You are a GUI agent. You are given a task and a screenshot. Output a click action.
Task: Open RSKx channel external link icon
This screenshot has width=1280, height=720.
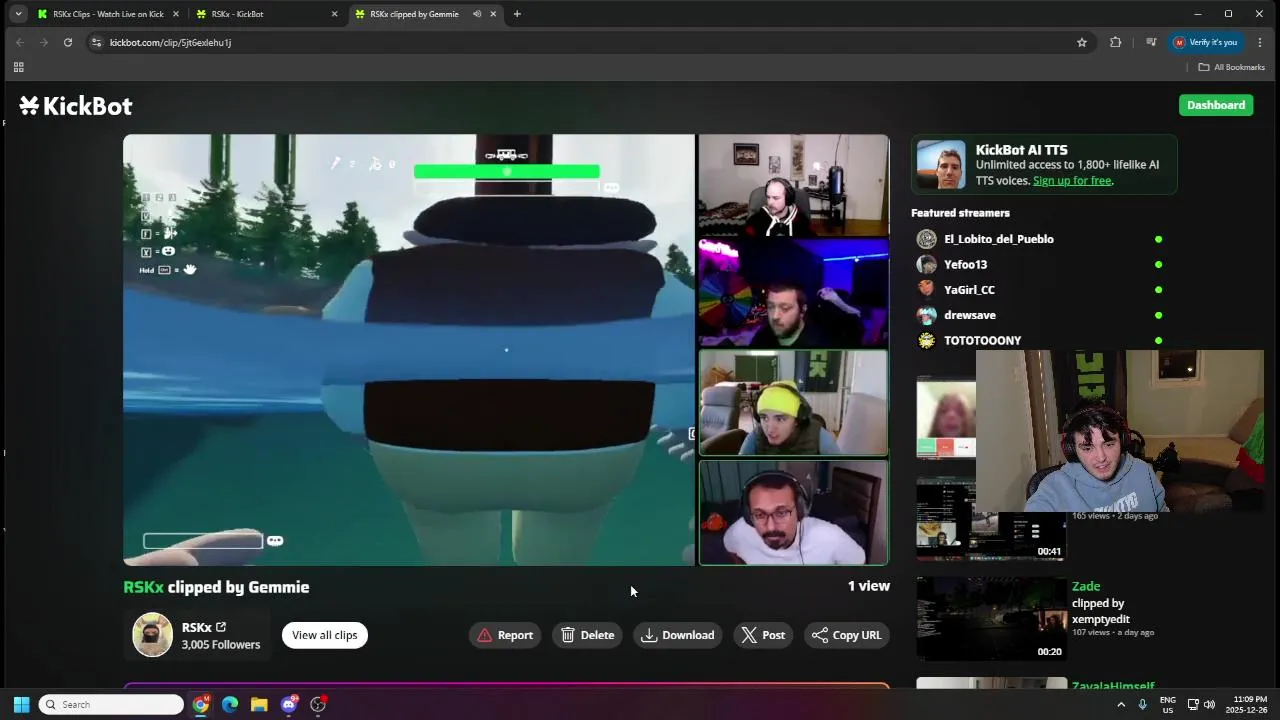point(221,627)
